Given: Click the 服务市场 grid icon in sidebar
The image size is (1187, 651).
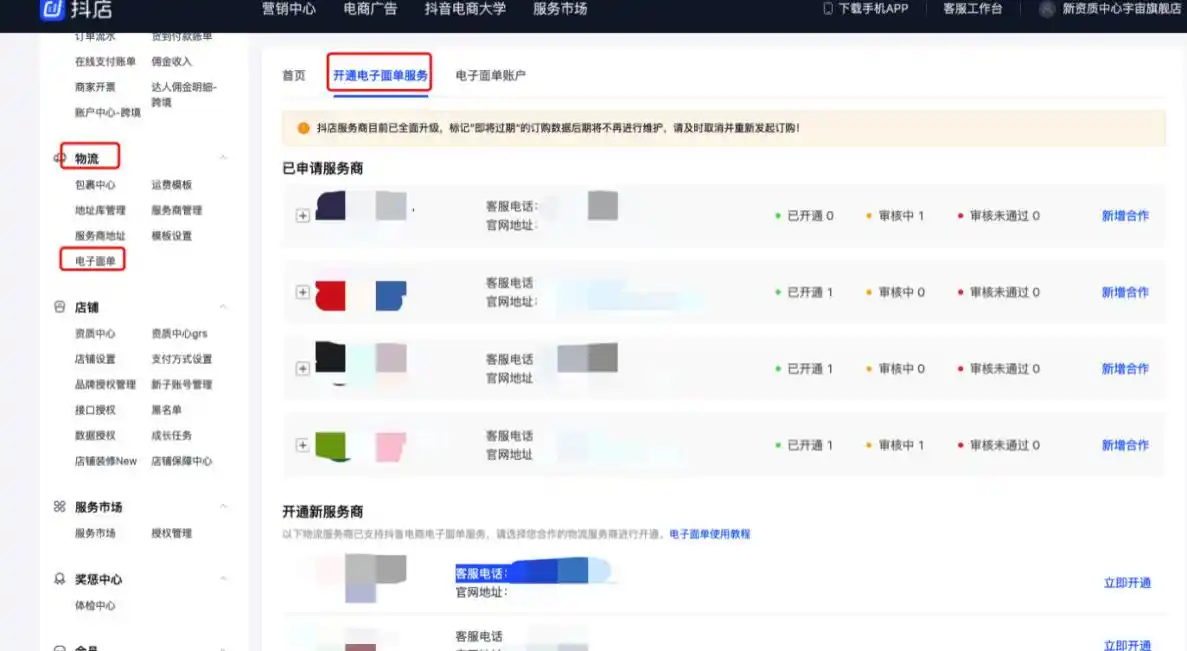Looking at the screenshot, I should pyautogui.click(x=59, y=507).
